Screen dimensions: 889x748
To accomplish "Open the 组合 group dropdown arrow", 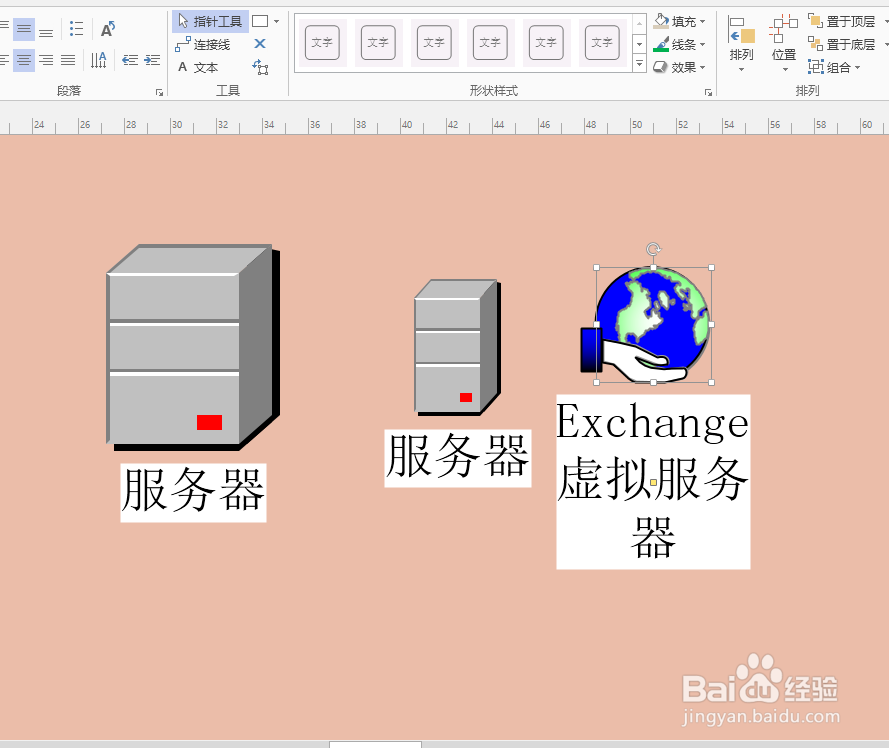I will point(858,67).
